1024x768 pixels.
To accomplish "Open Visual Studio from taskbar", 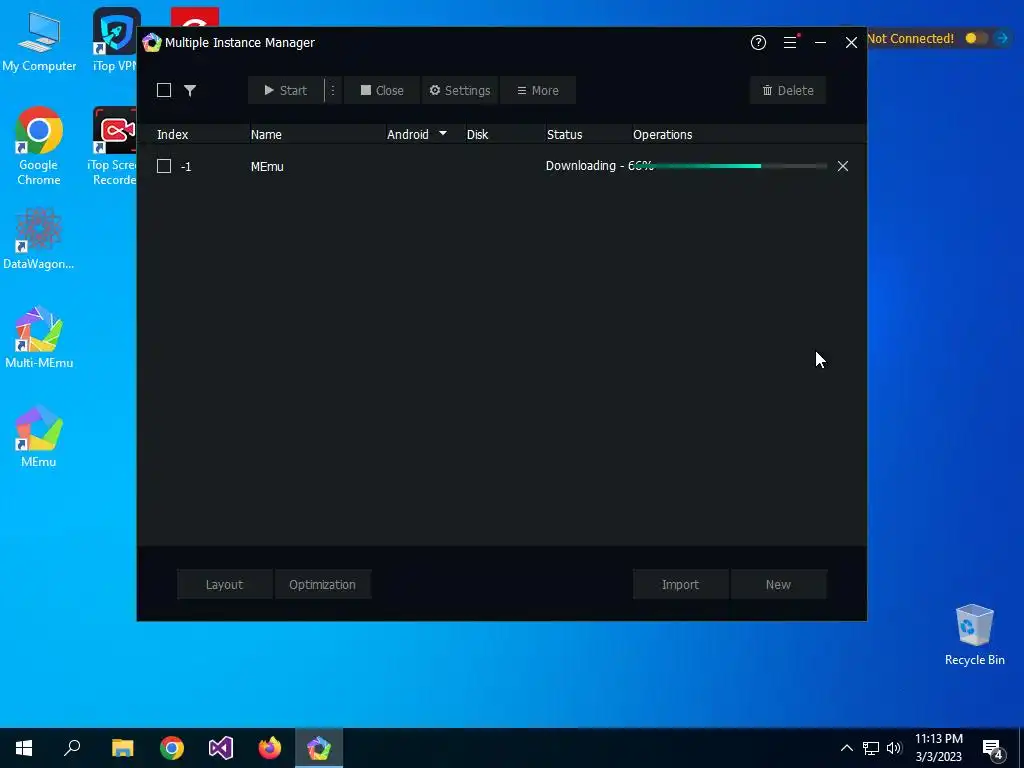I will pos(221,748).
